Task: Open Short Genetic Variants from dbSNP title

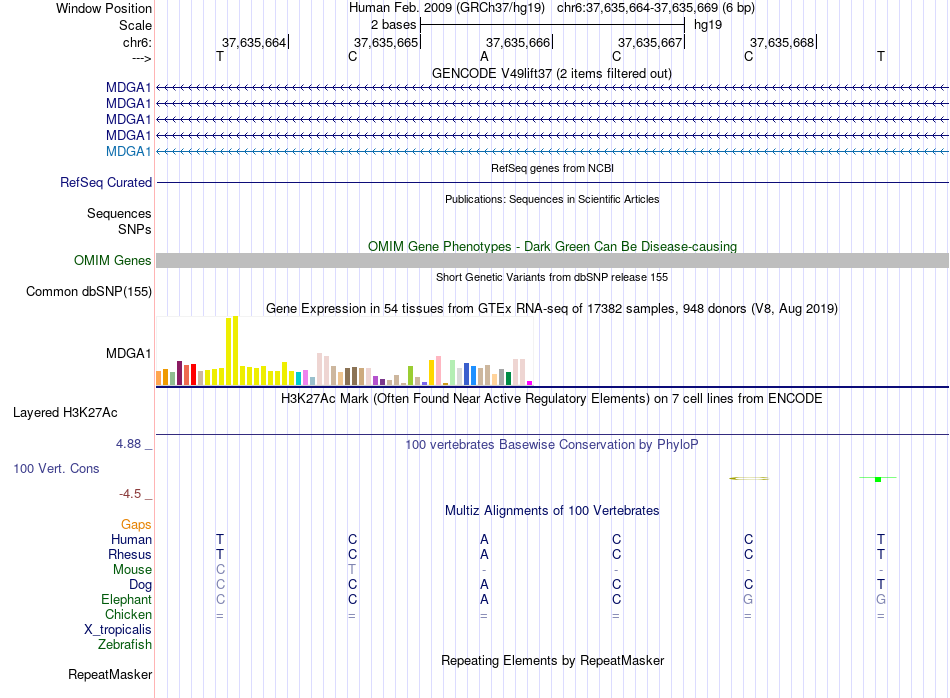Action: (x=552, y=277)
